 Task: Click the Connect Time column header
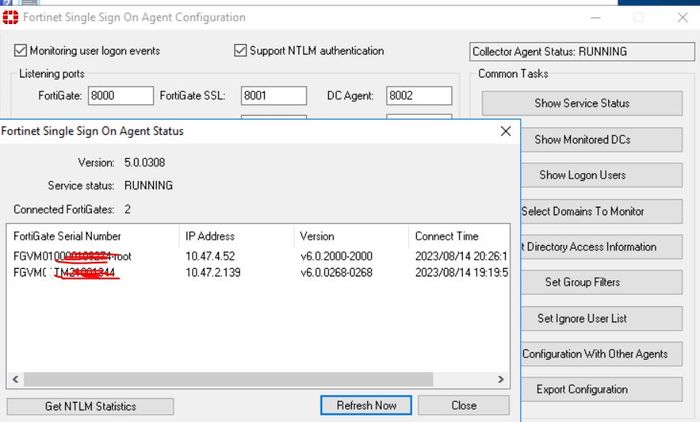459,236
